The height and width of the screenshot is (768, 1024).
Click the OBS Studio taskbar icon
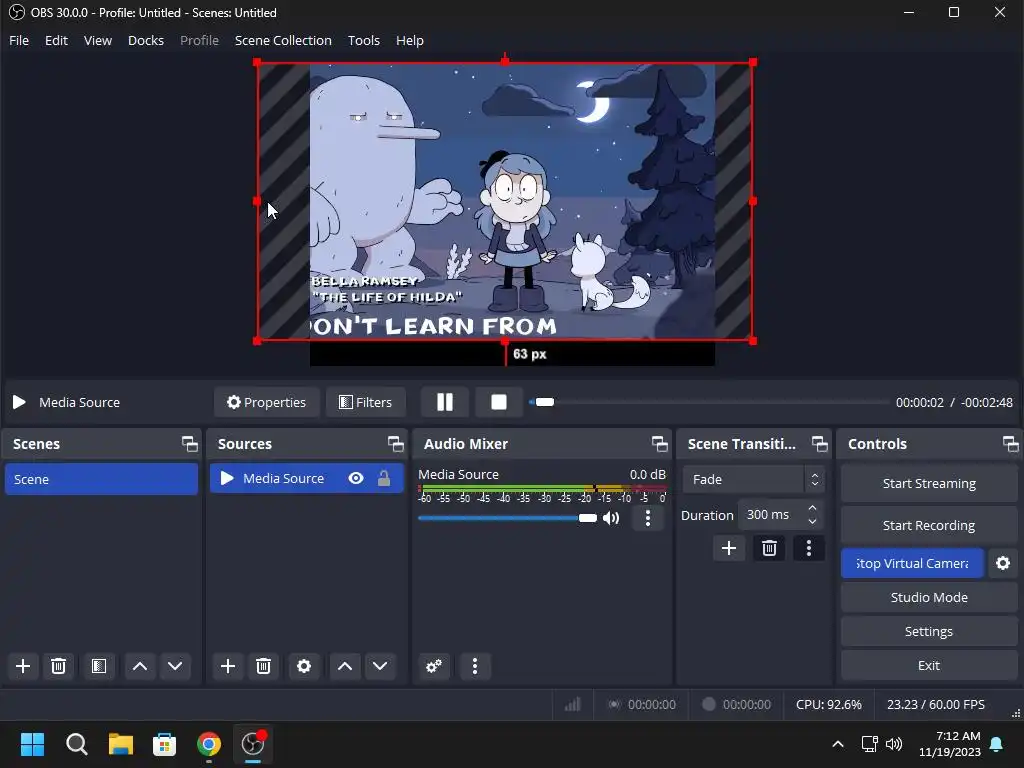253,744
